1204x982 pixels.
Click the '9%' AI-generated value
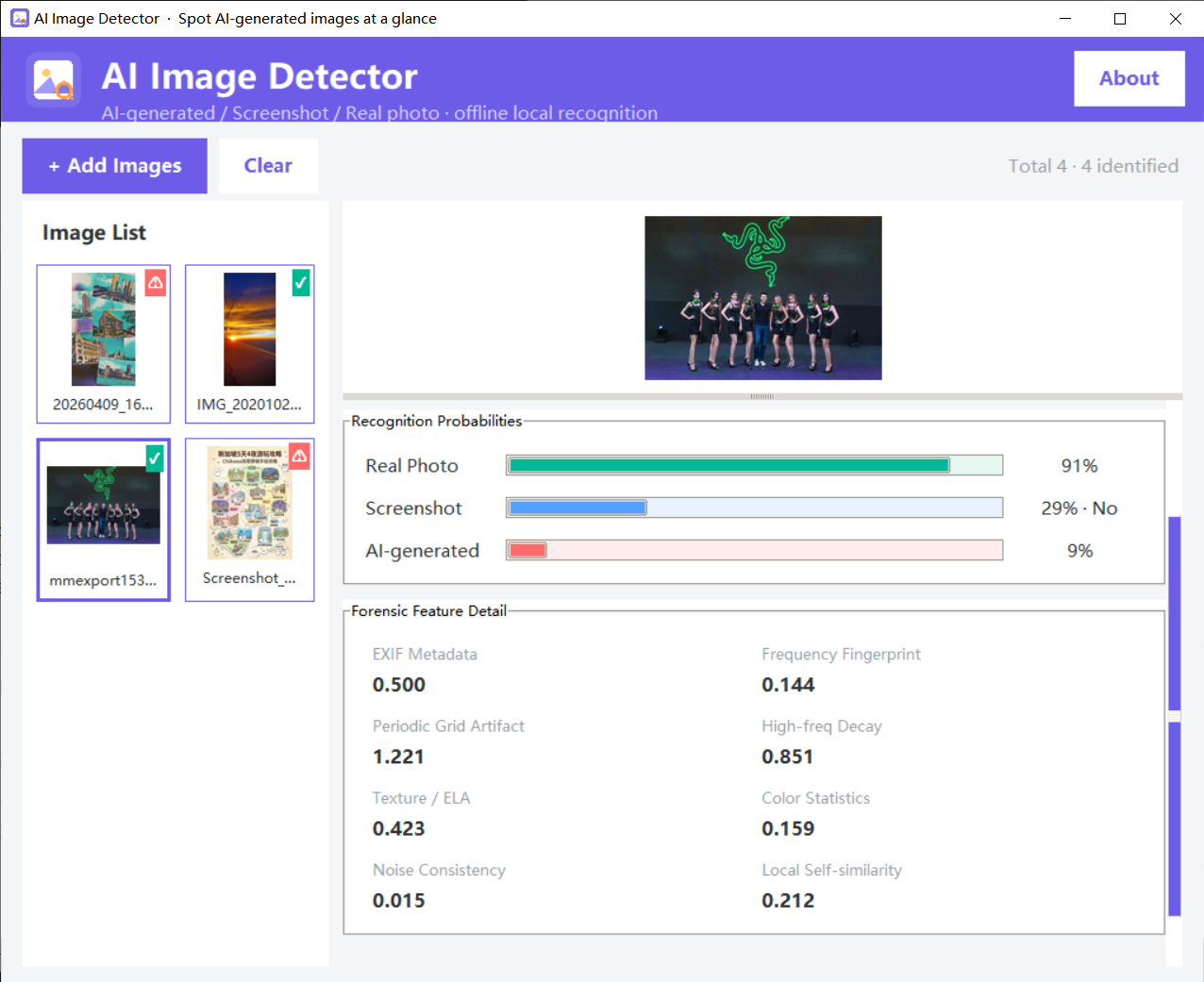tap(1080, 551)
